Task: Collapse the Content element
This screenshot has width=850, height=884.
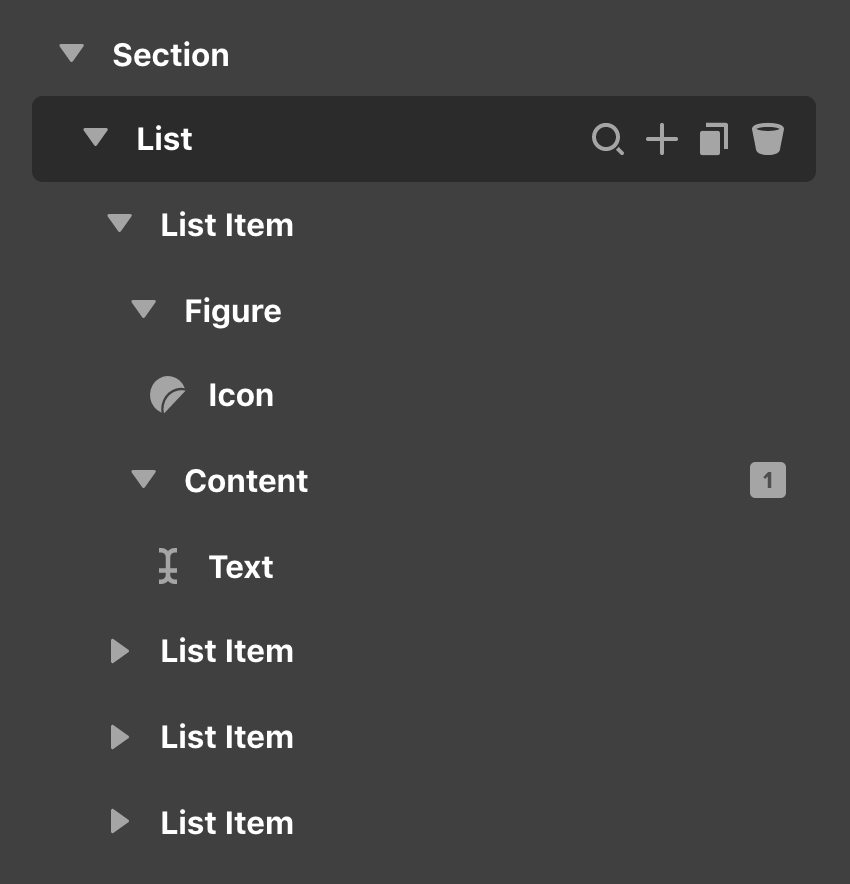Action: point(143,480)
